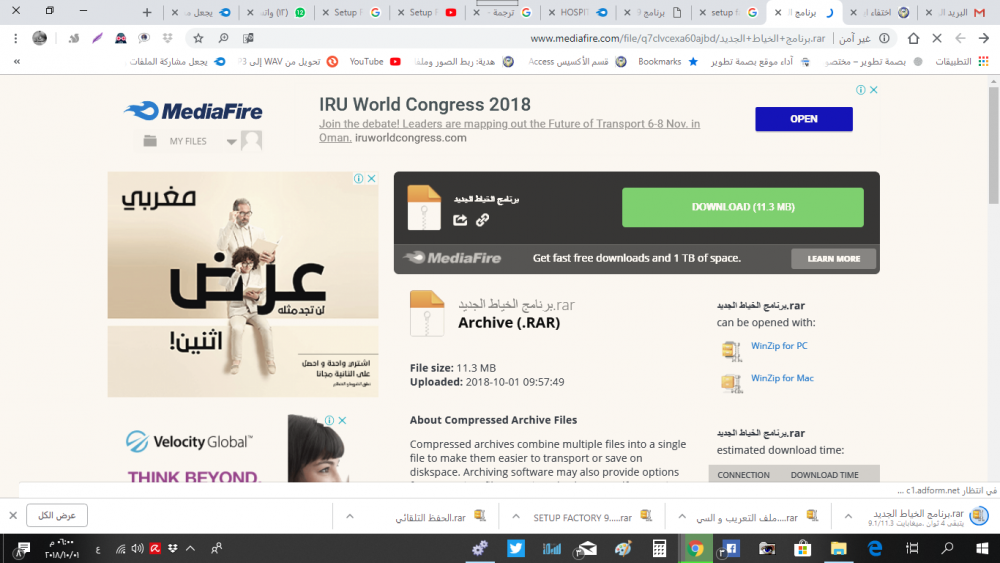The width and height of the screenshot is (1000, 563).
Task: Show more bookmarks with the chevron
Action: 17,62
